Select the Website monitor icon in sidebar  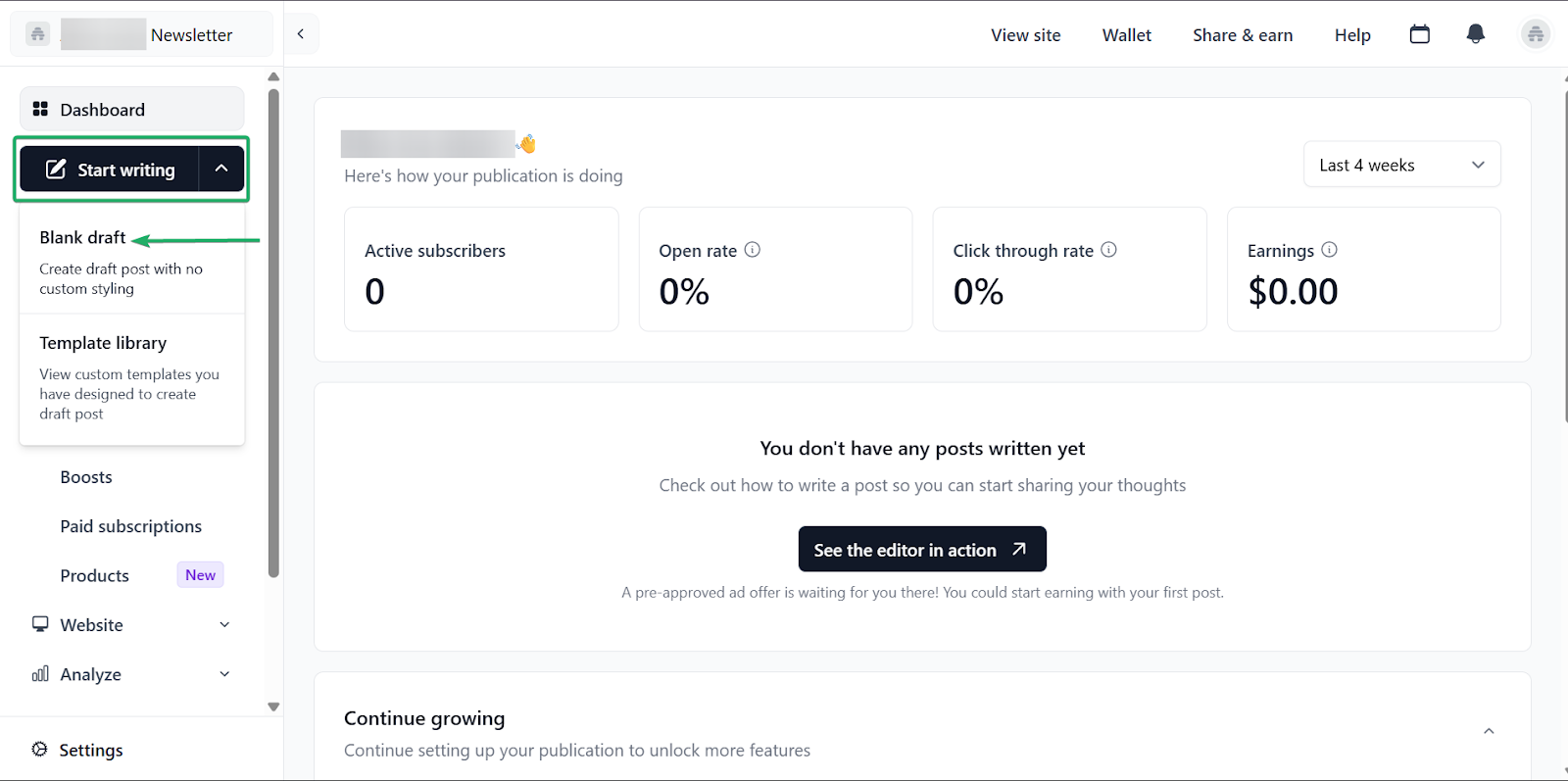(39, 624)
